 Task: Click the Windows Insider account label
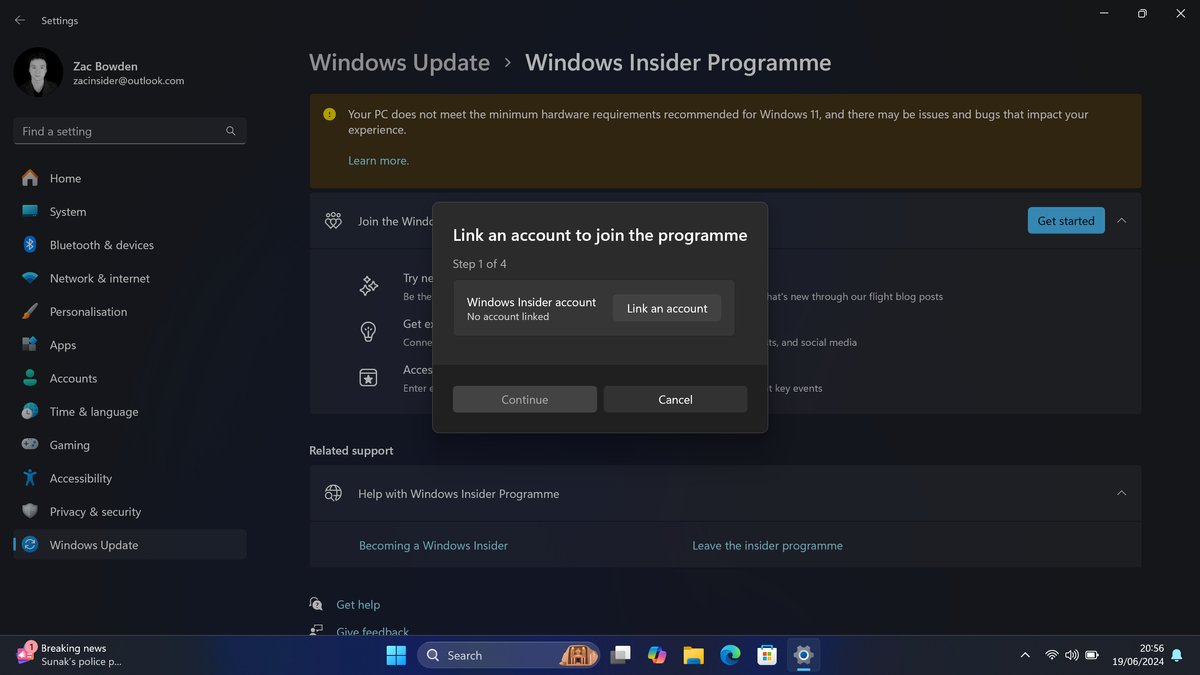531,302
